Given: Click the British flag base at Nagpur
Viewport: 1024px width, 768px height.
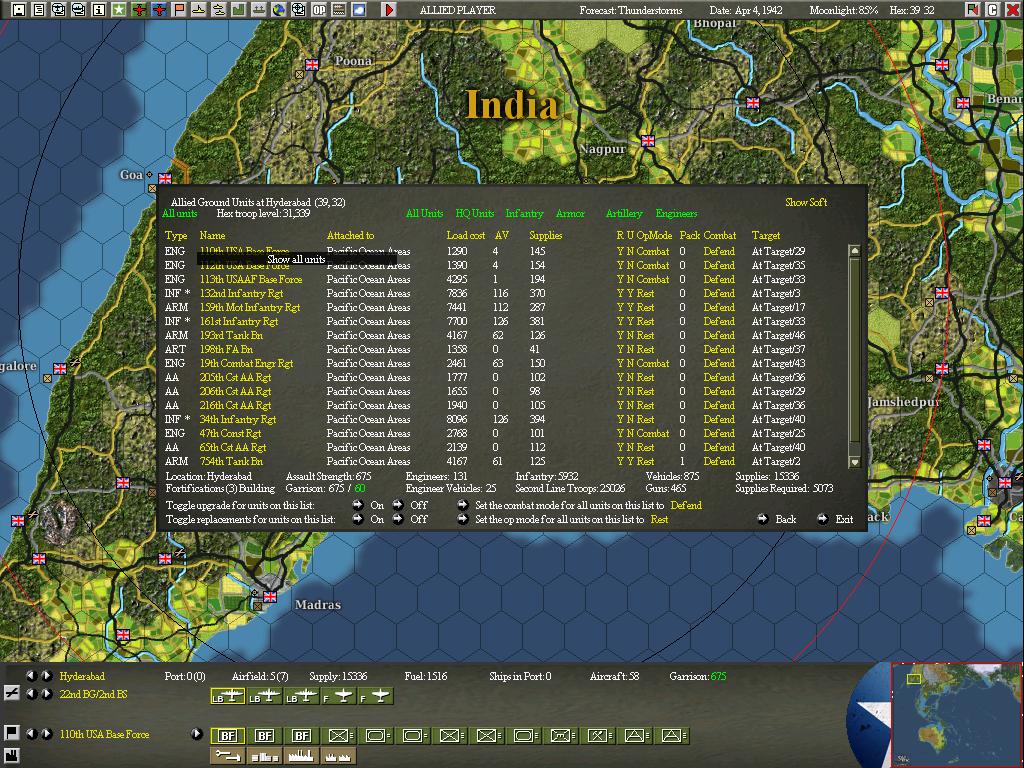Looking at the screenshot, I should click(648, 140).
